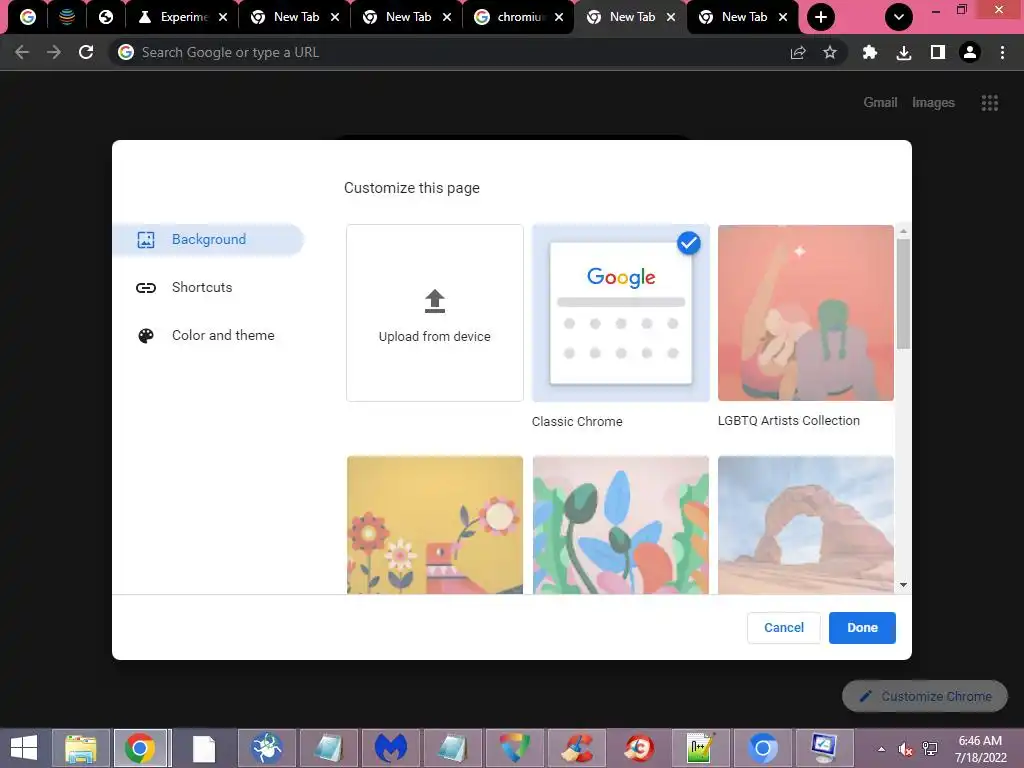Open the blue Chromium taskbar icon
Image resolution: width=1024 pixels, height=768 pixels.
click(762, 748)
